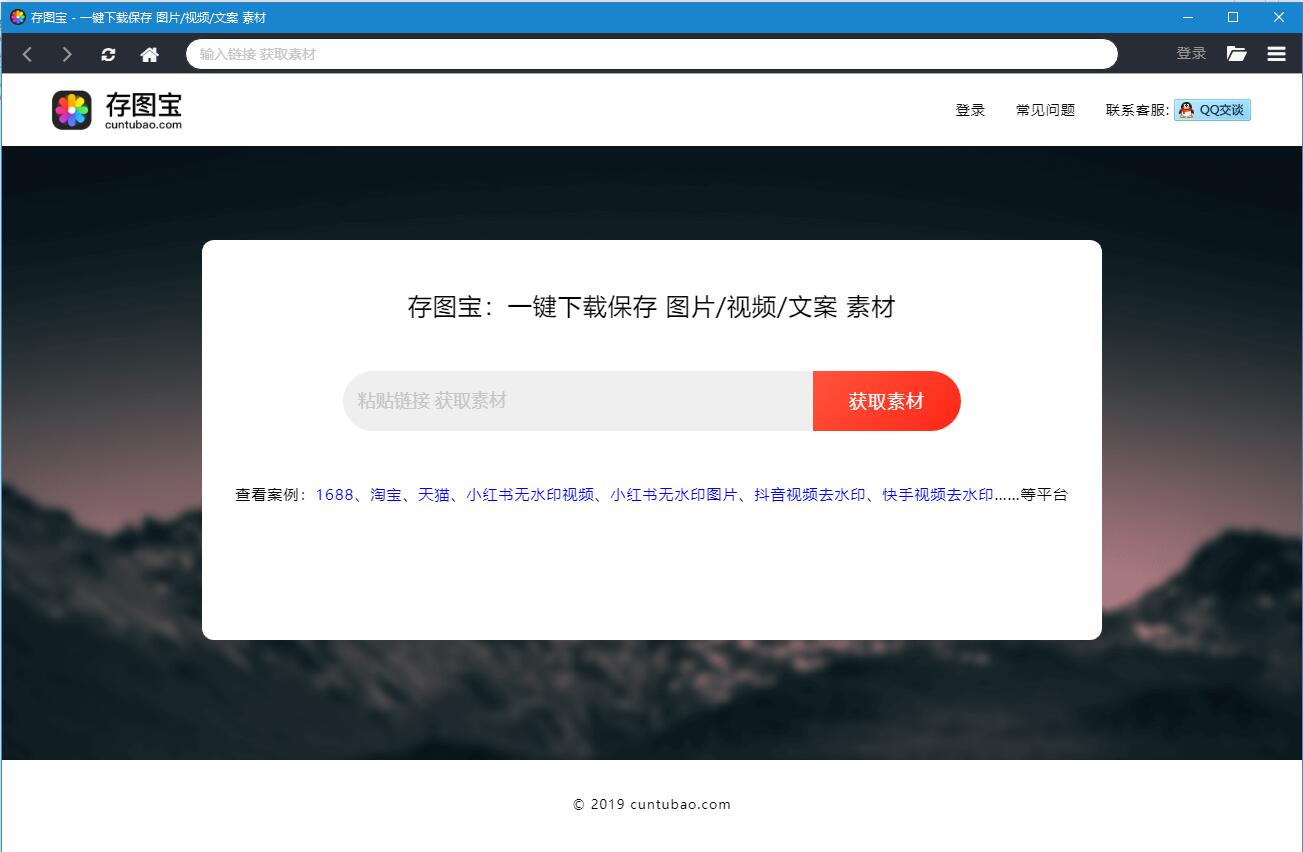The width and height of the screenshot is (1303, 852).
Task: Click the refresh page icon
Action: pyautogui.click(x=108, y=55)
